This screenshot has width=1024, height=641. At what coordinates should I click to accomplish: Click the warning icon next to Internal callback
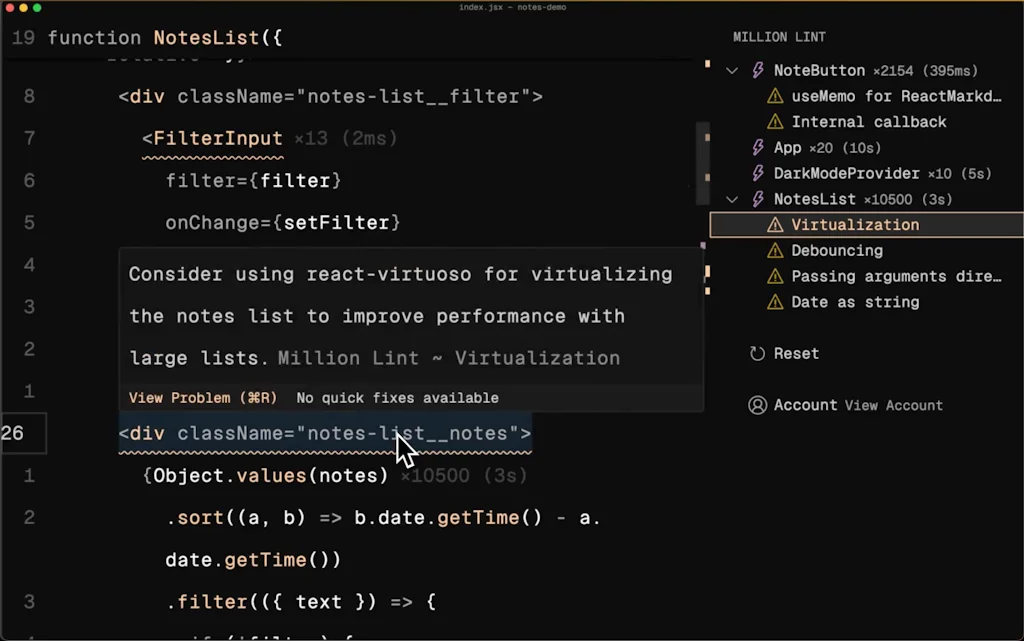777,121
